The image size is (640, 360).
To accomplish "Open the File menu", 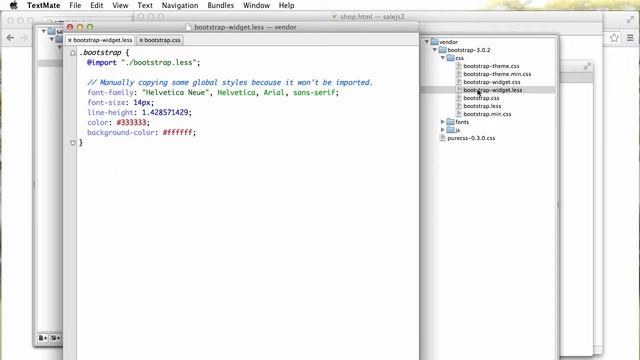I will coord(75,5).
